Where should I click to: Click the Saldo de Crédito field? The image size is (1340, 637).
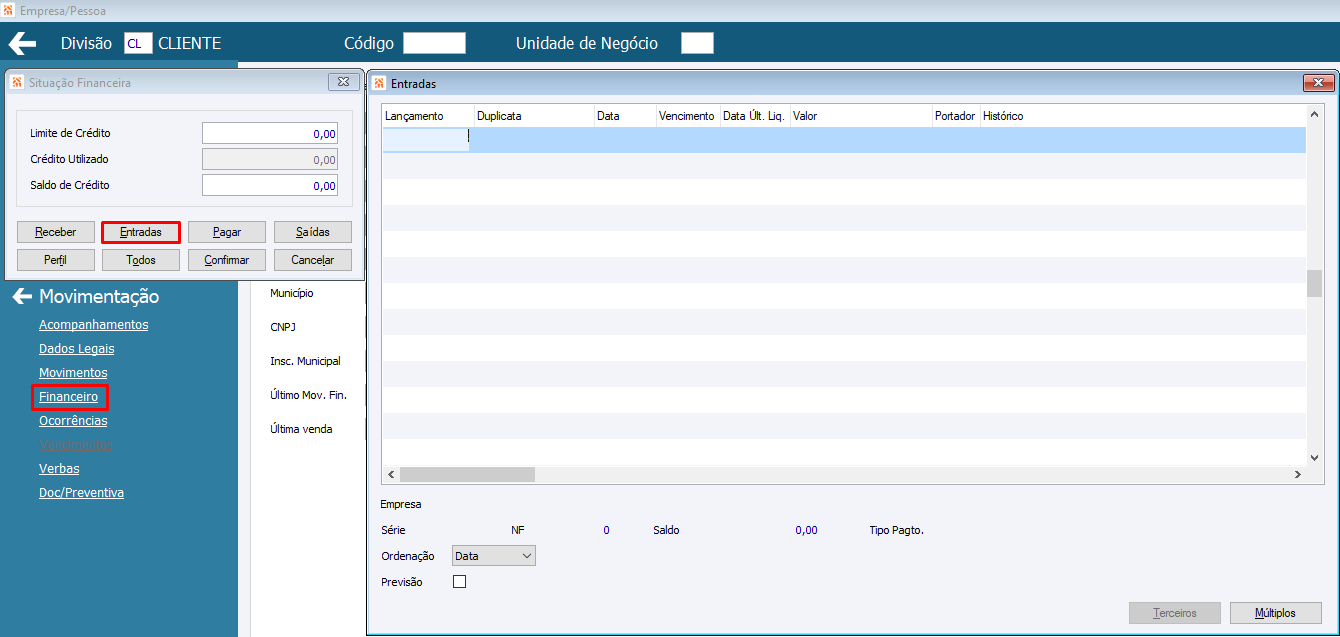pos(270,185)
